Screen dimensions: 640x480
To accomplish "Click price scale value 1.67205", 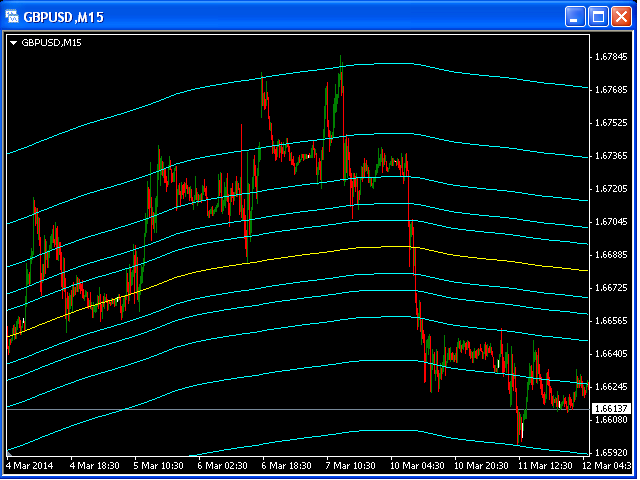I will (611, 189).
